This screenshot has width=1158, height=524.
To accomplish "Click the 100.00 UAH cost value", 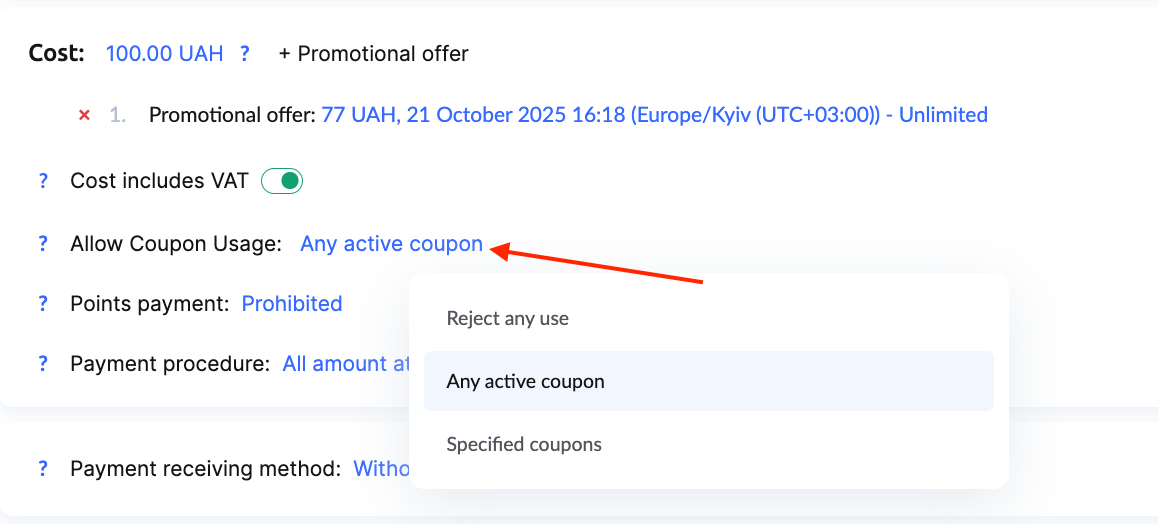I will point(165,54).
